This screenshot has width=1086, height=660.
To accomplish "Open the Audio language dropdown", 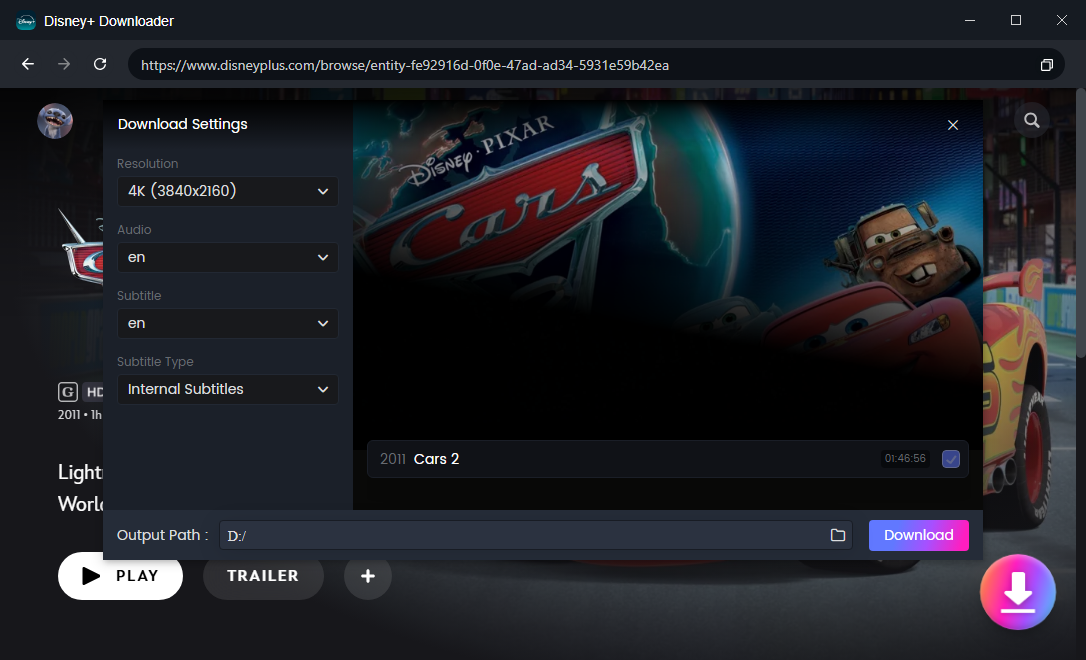I will tap(228, 258).
